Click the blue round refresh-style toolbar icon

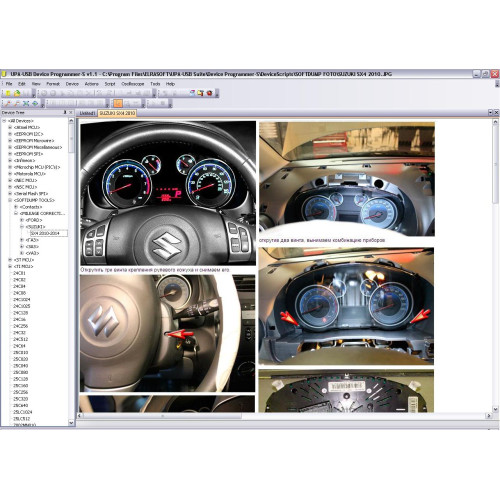tap(34, 103)
